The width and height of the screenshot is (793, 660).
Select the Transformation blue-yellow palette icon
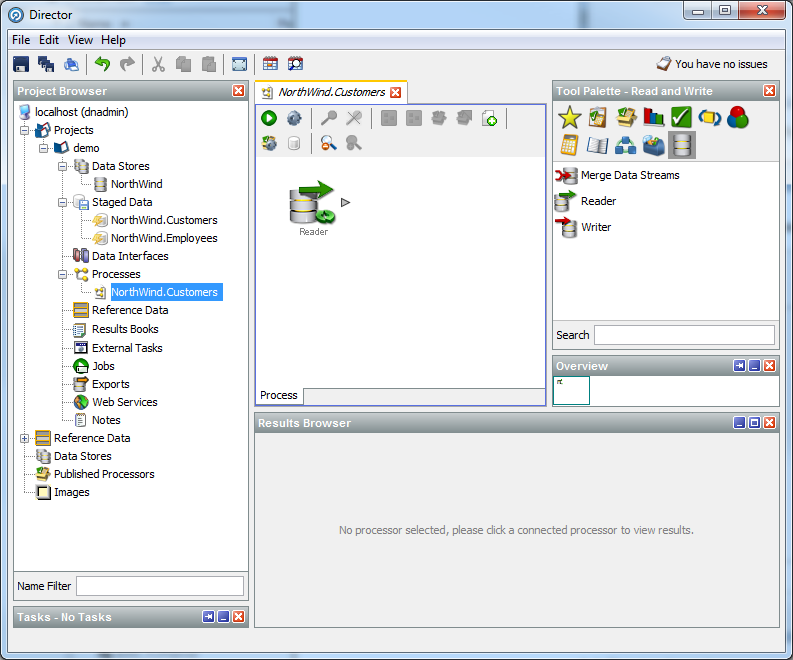coord(710,117)
